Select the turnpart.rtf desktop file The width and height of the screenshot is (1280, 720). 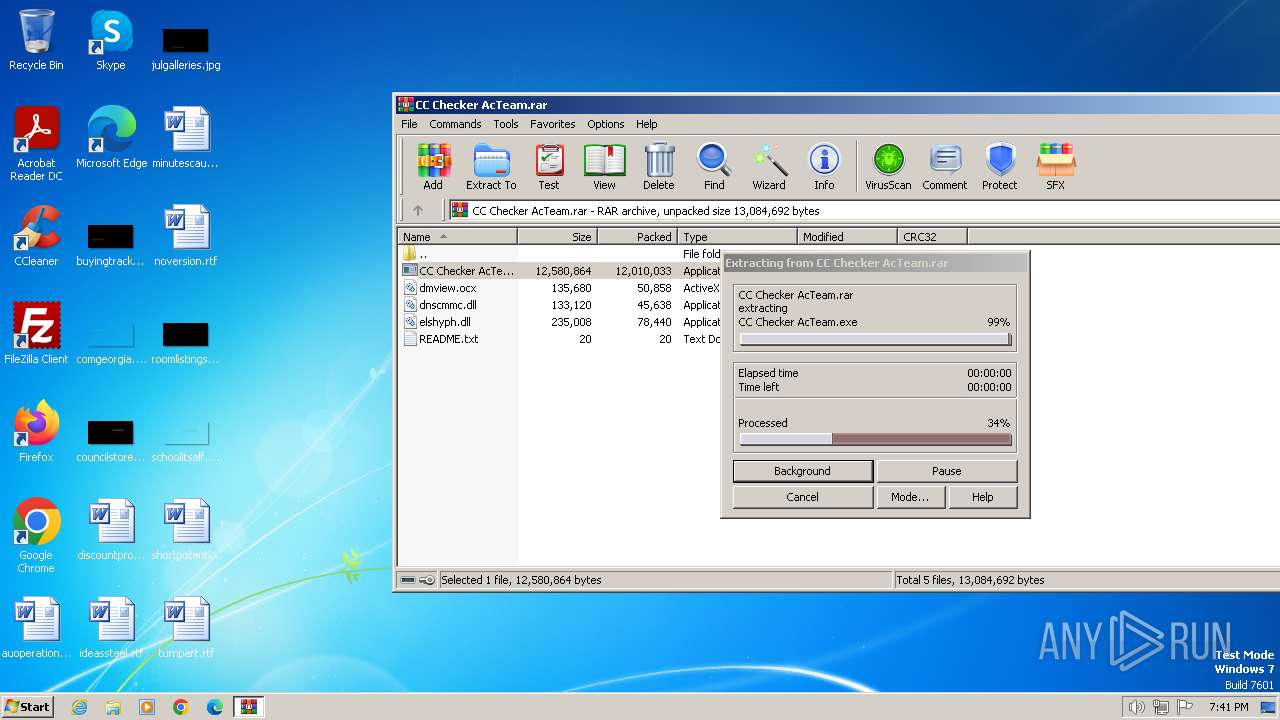(186, 628)
